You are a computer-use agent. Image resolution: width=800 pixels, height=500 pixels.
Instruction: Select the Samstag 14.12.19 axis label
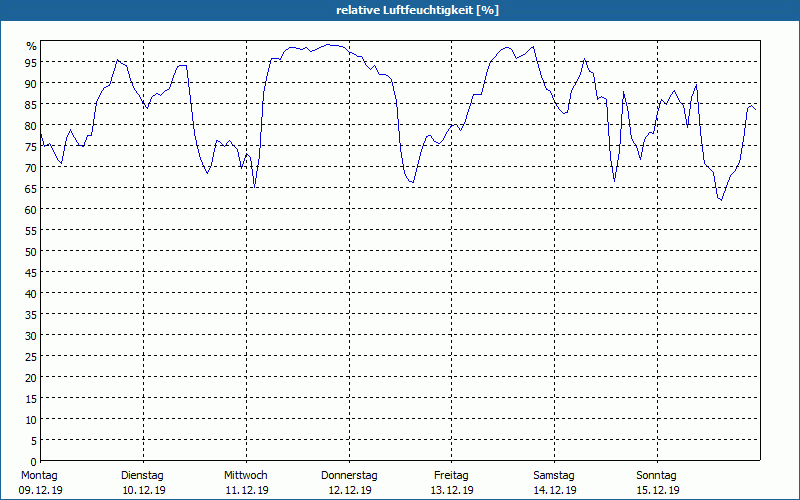tap(554, 483)
